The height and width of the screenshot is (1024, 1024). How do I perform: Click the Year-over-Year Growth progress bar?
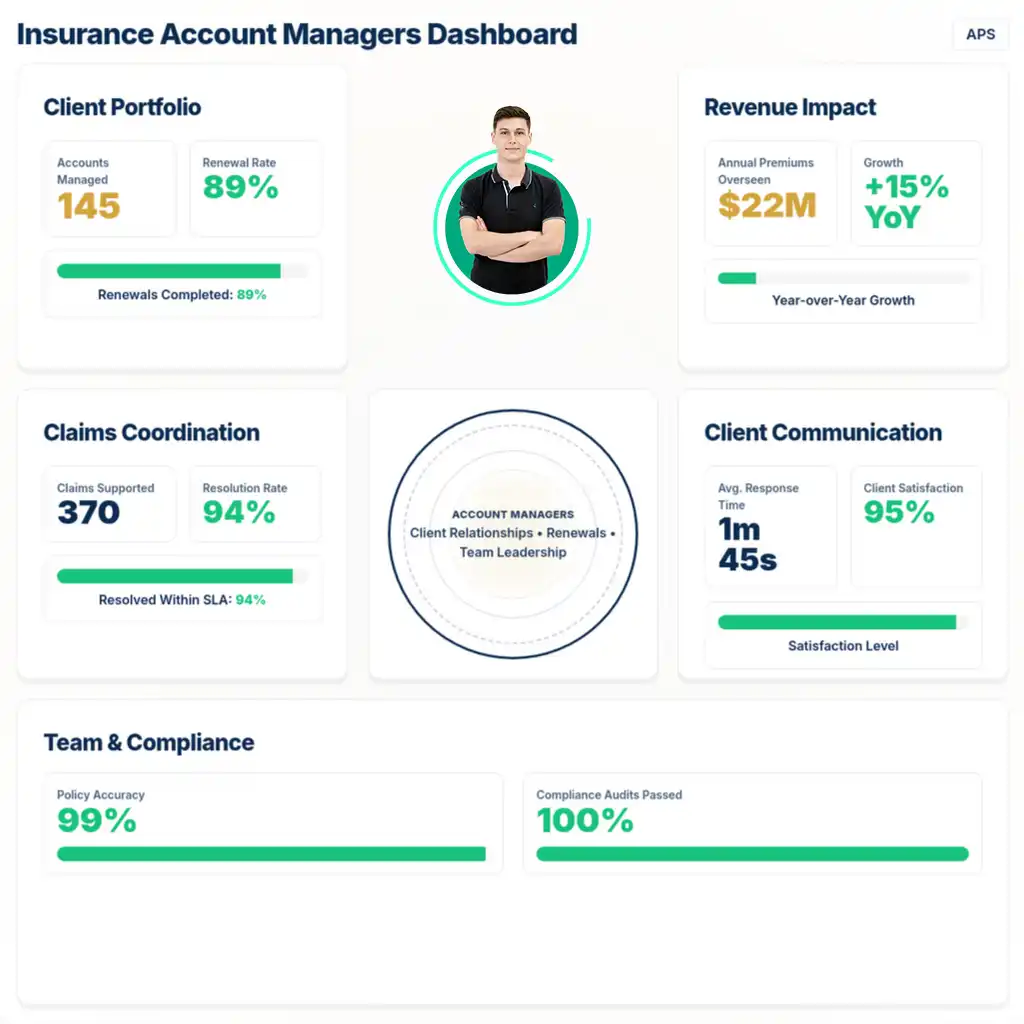pyautogui.click(x=843, y=278)
